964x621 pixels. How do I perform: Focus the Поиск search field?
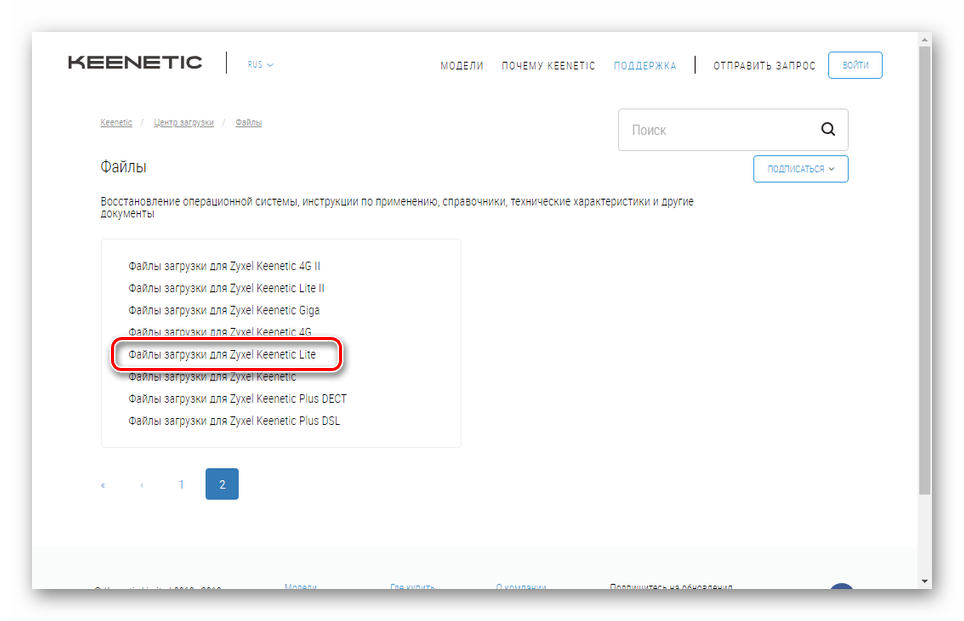(x=733, y=130)
